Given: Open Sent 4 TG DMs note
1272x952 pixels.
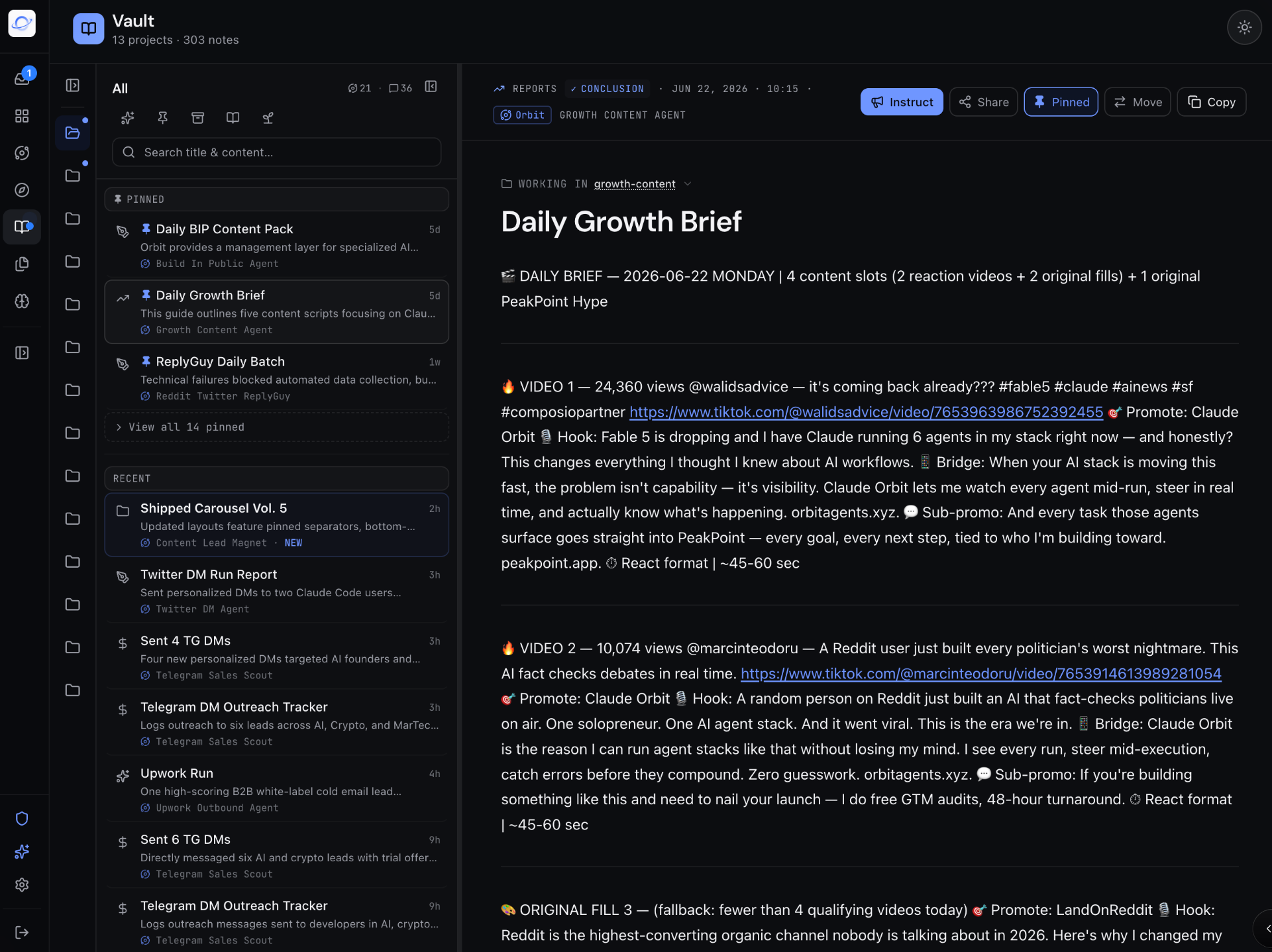Looking at the screenshot, I should point(276,657).
